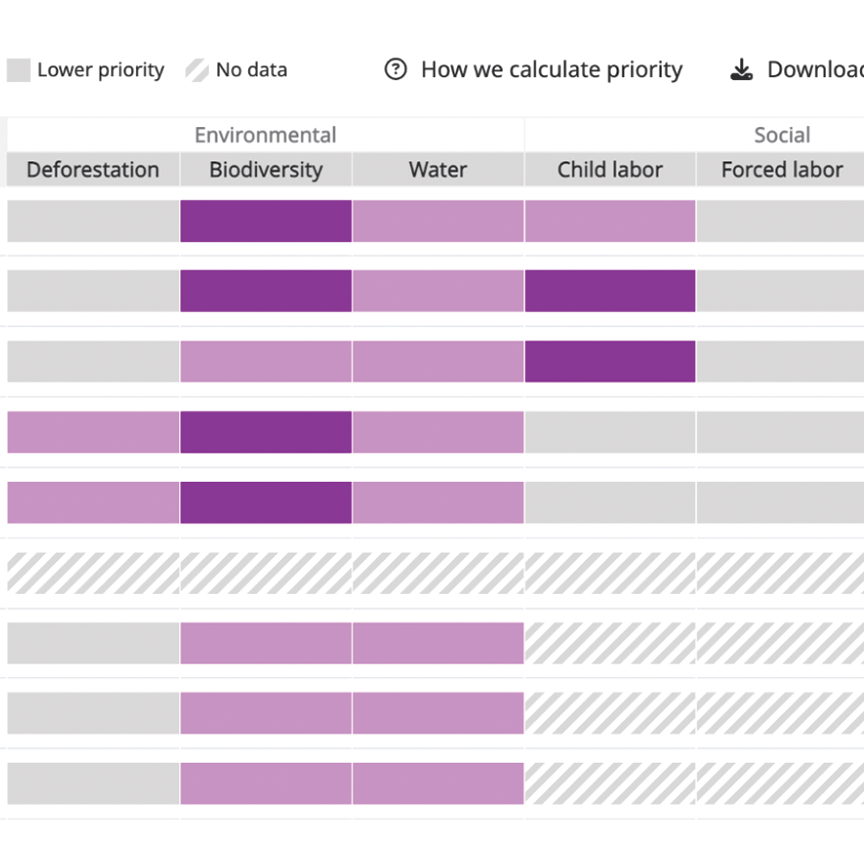Click last row striped Child labor cell
Screen dimensions: 864x864
(x=610, y=784)
